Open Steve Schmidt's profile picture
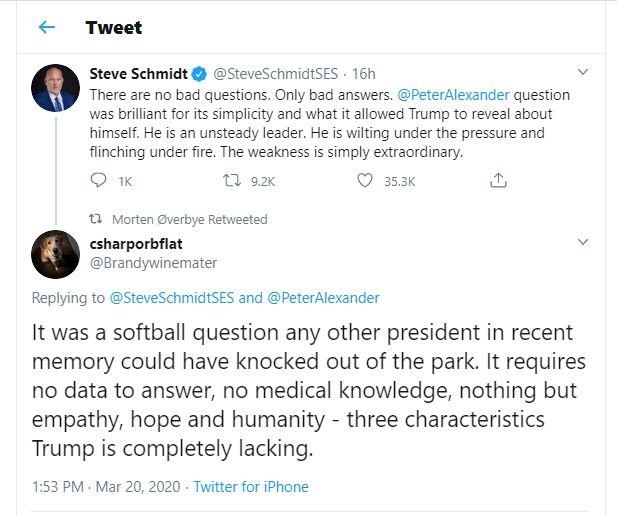The height and width of the screenshot is (516, 617). pyautogui.click(x=55, y=88)
